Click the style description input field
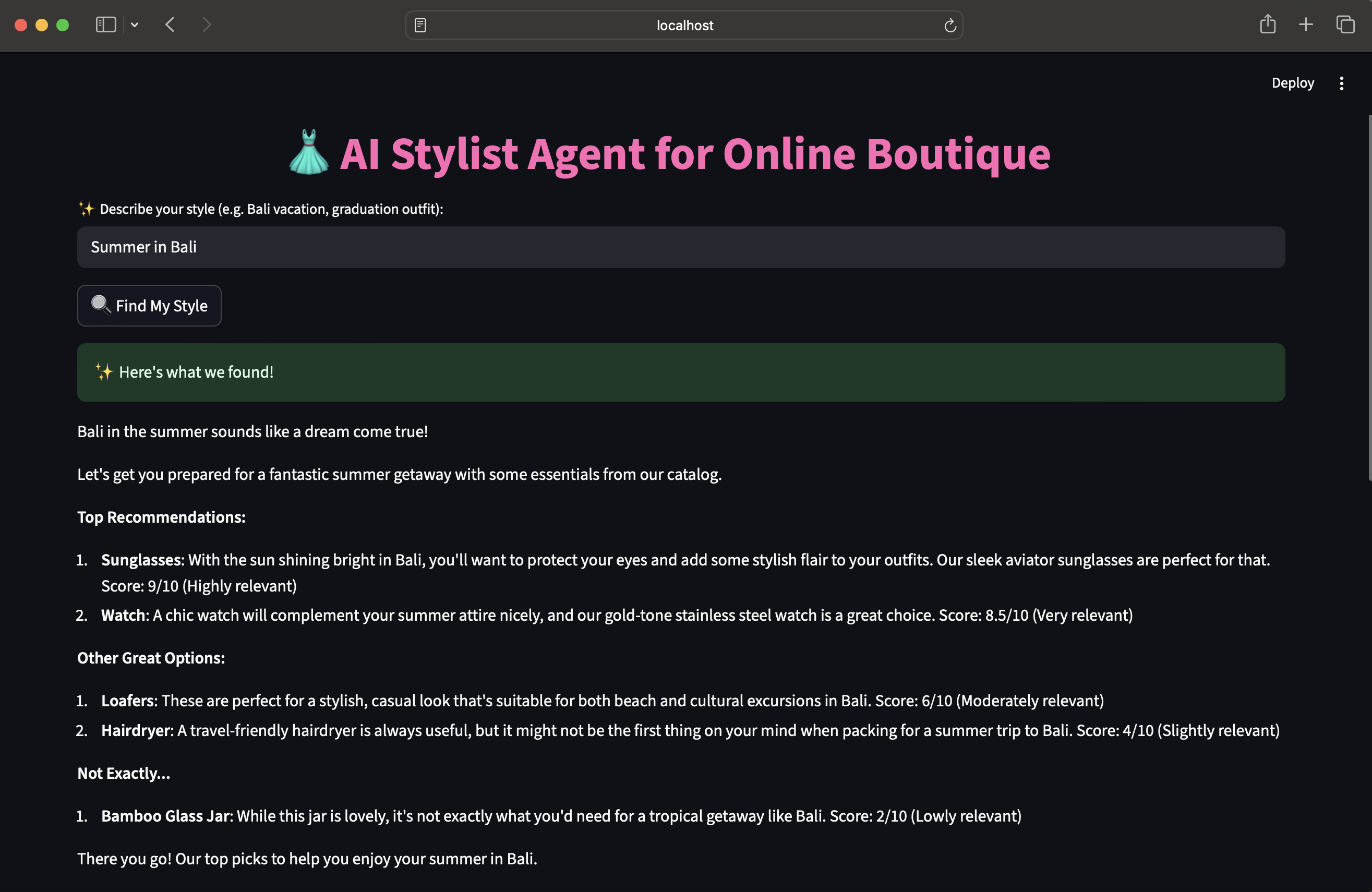The width and height of the screenshot is (1372, 892). tap(680, 247)
